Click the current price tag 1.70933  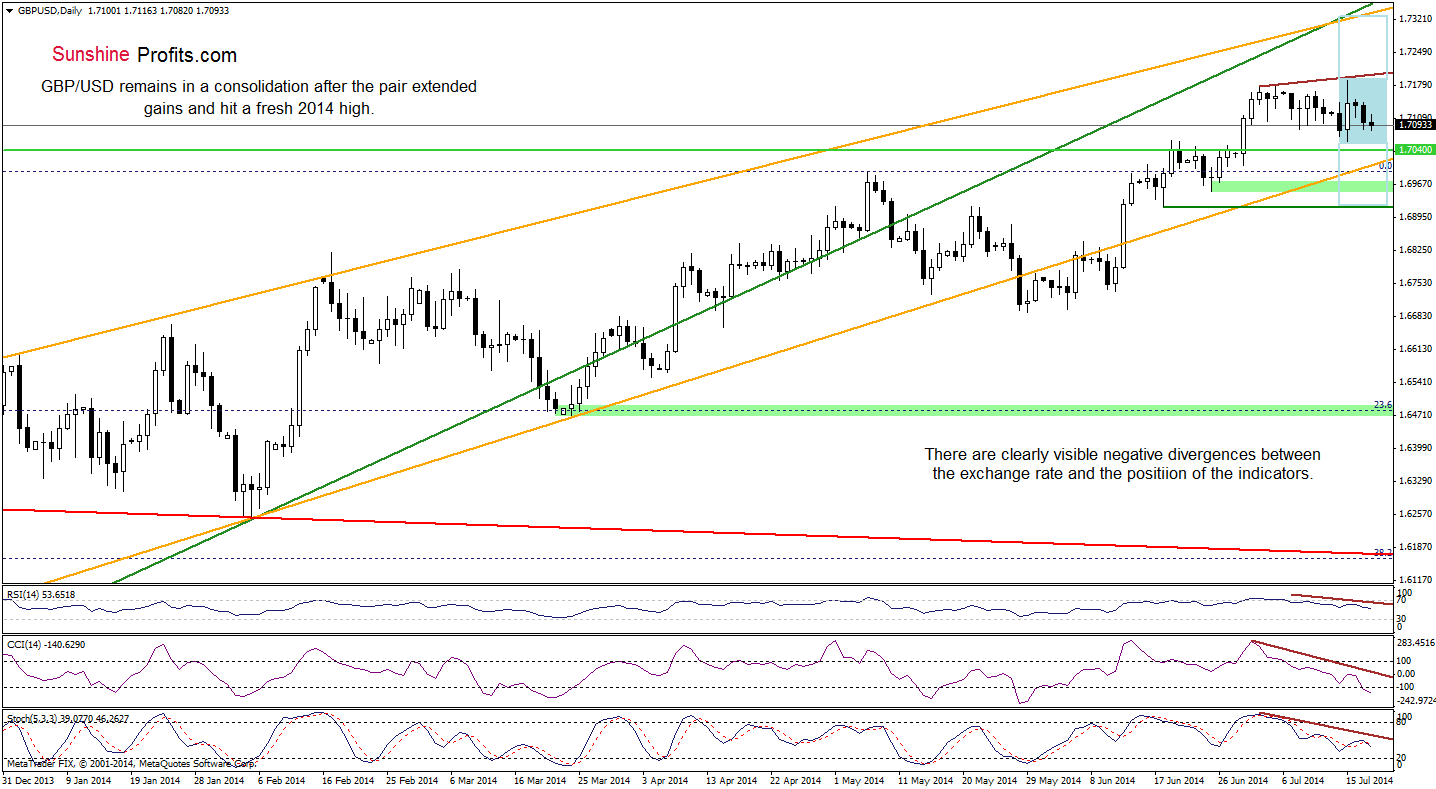(1416, 125)
